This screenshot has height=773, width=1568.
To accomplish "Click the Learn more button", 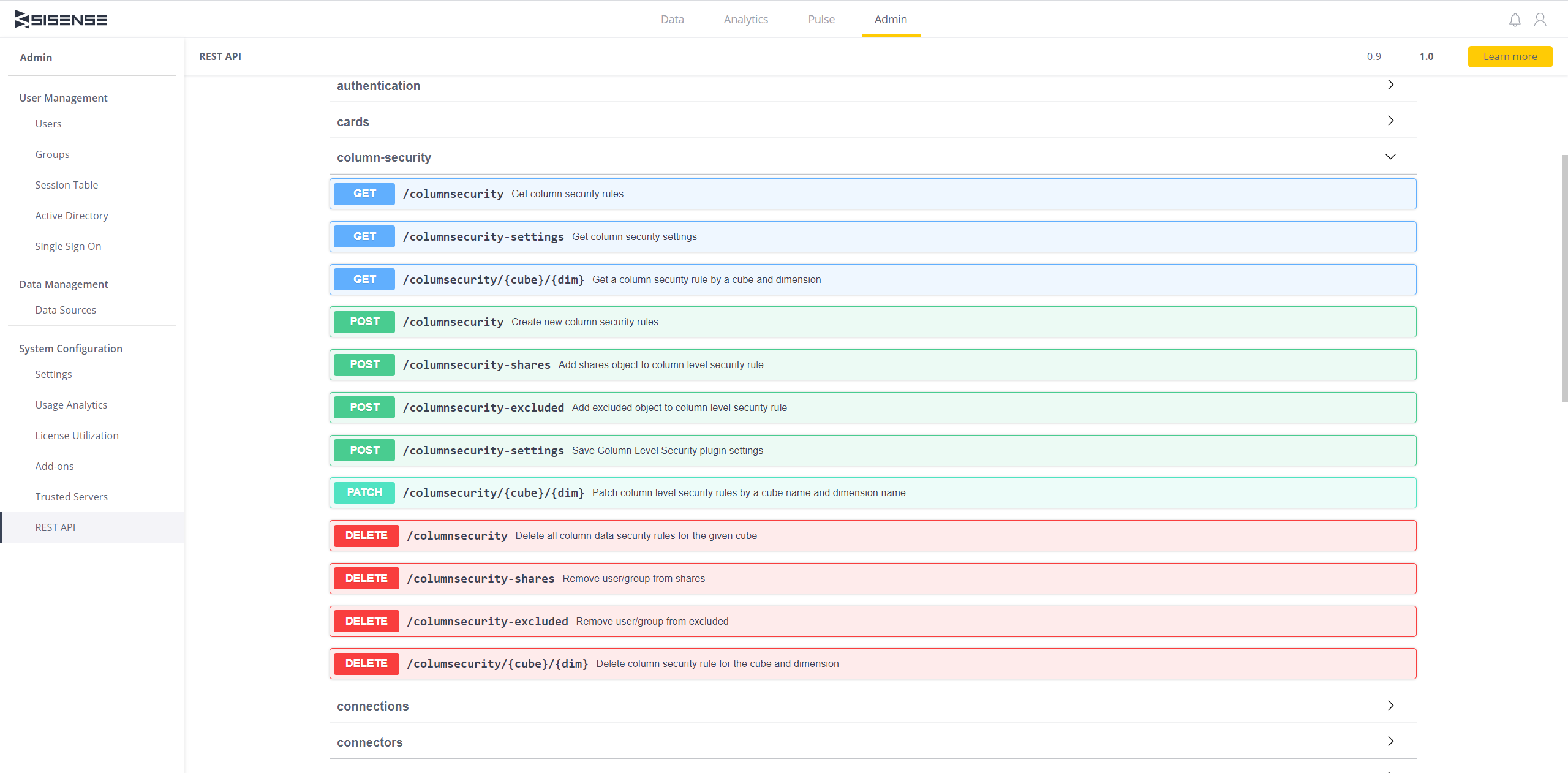I will tap(1510, 56).
